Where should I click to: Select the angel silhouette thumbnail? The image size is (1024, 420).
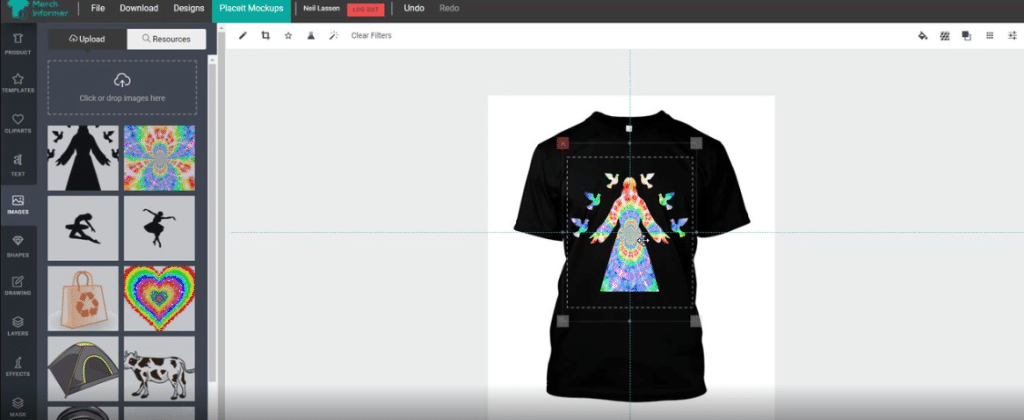83,158
